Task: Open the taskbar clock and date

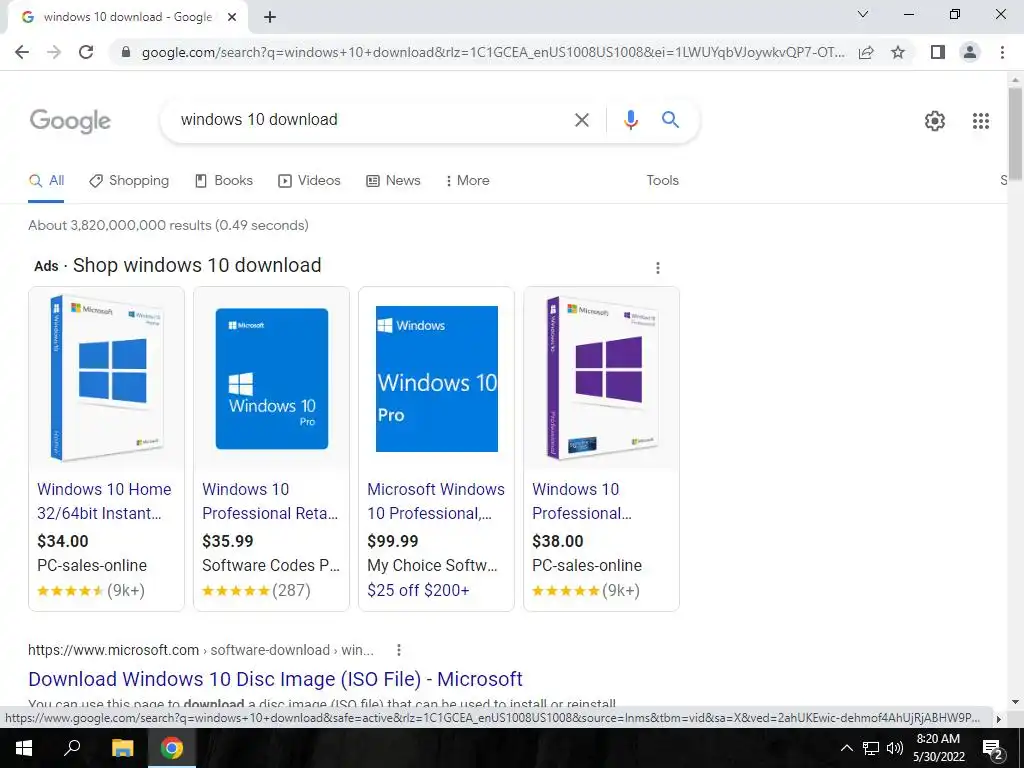Action: (x=938, y=748)
